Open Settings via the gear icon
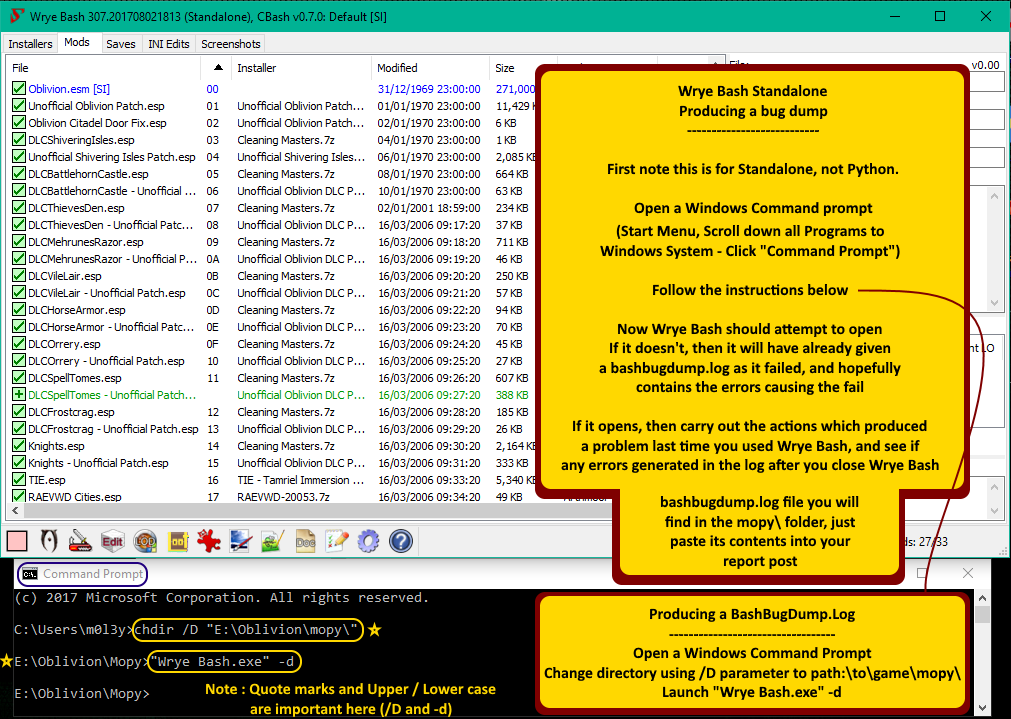 point(369,542)
